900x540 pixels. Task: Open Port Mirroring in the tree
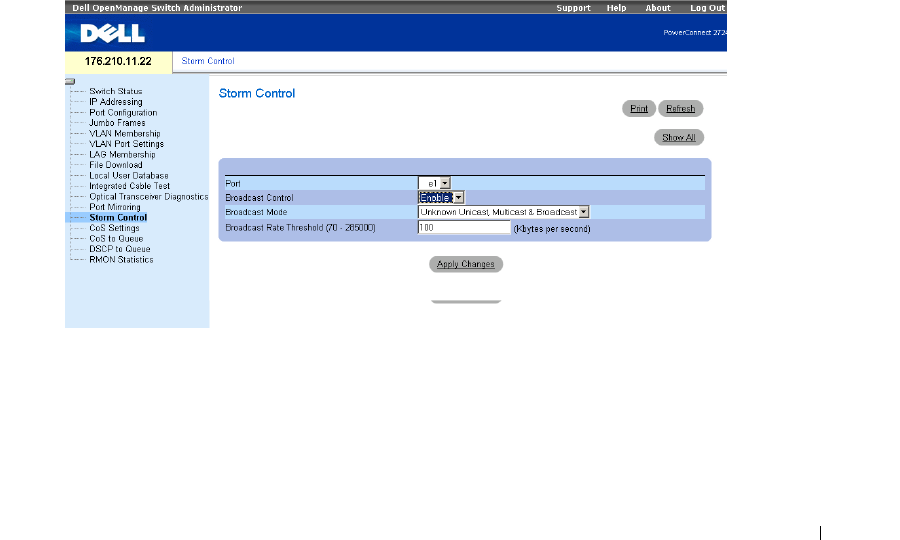pyautogui.click(x=115, y=207)
